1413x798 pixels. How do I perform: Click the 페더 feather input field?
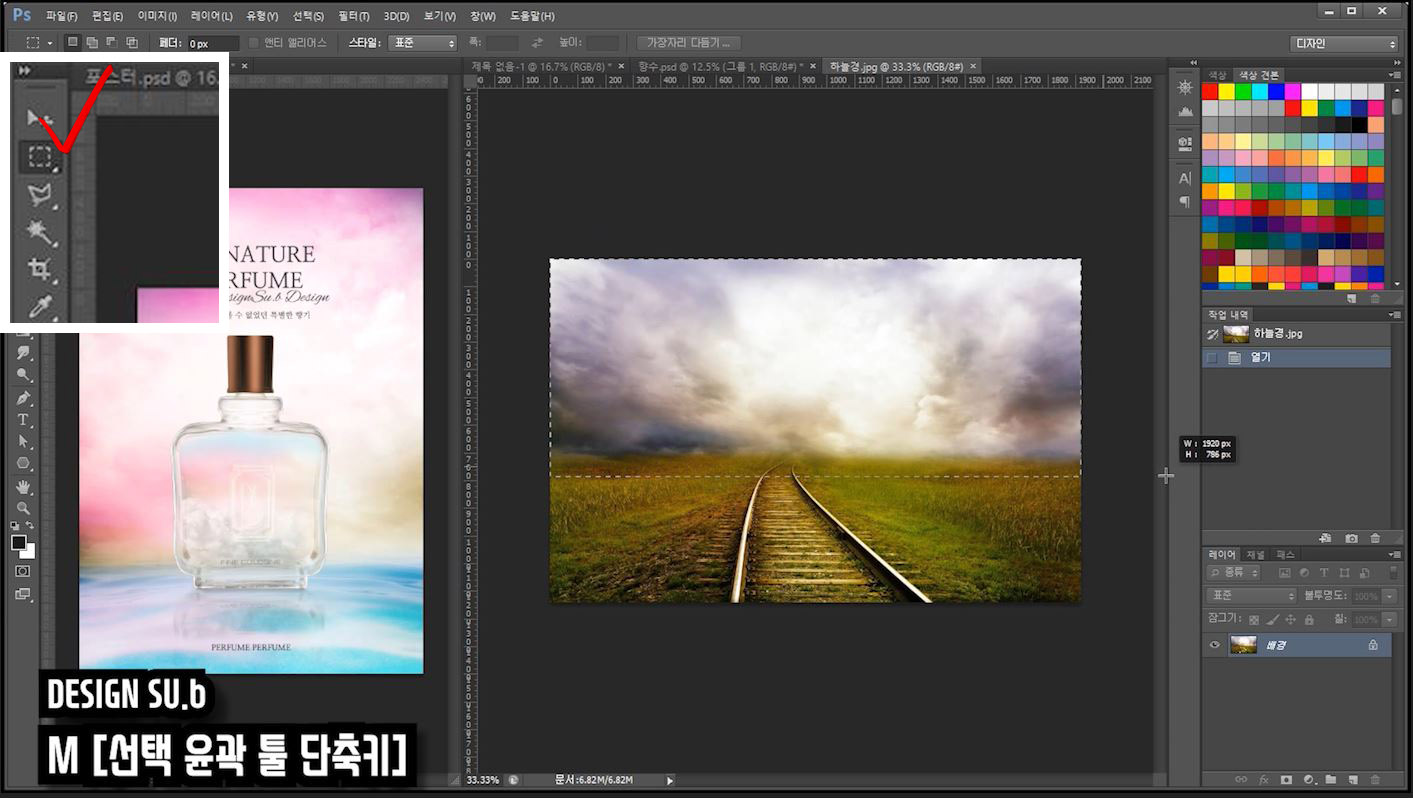213,43
